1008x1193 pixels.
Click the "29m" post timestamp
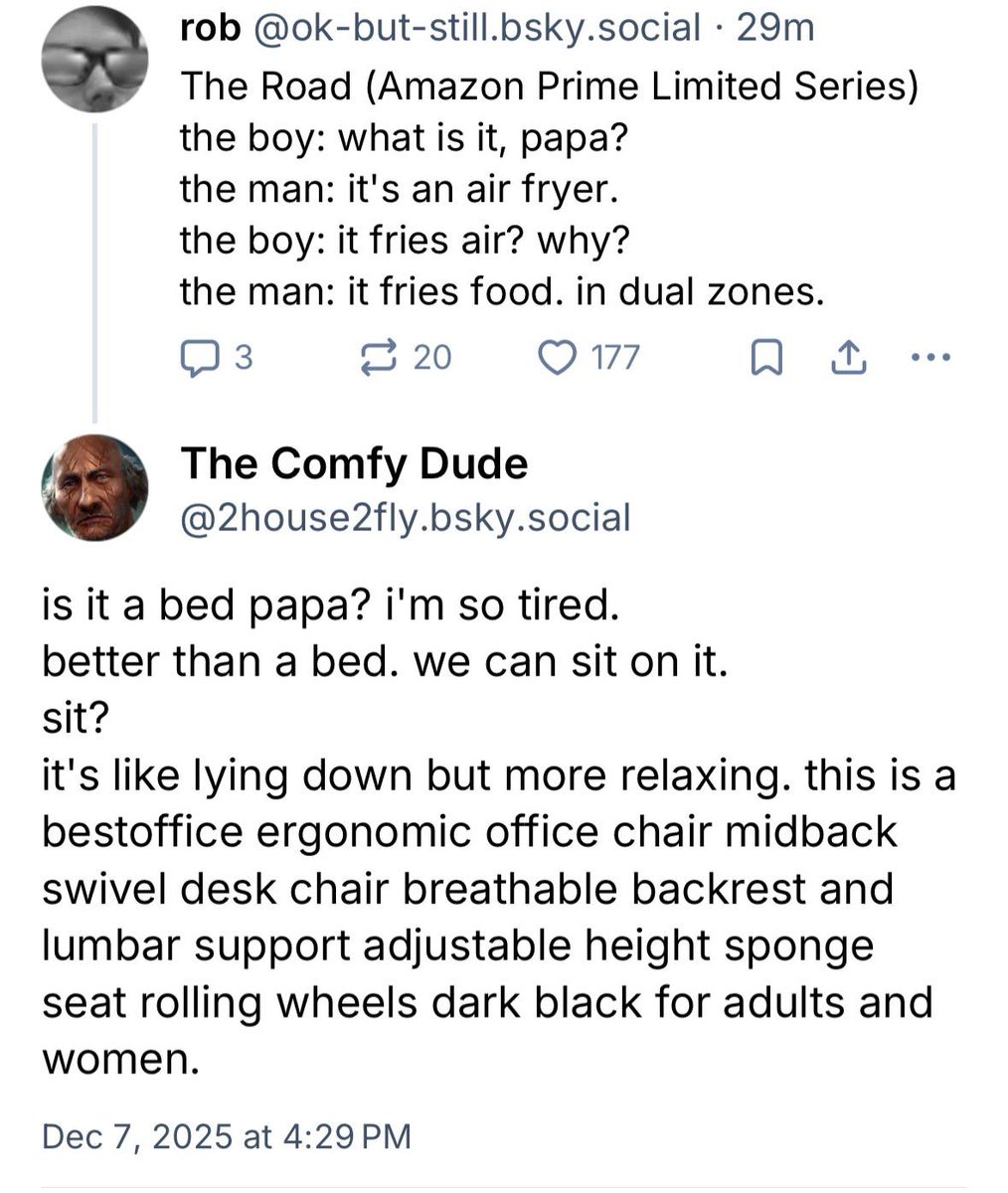click(x=775, y=29)
